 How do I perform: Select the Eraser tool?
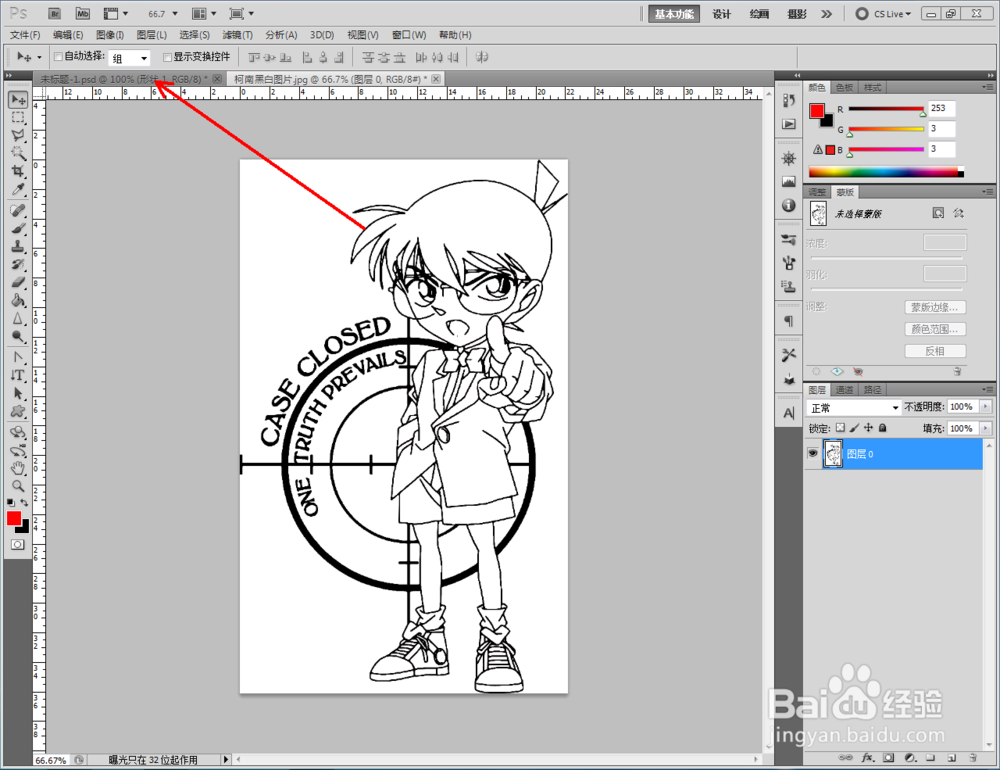point(18,282)
